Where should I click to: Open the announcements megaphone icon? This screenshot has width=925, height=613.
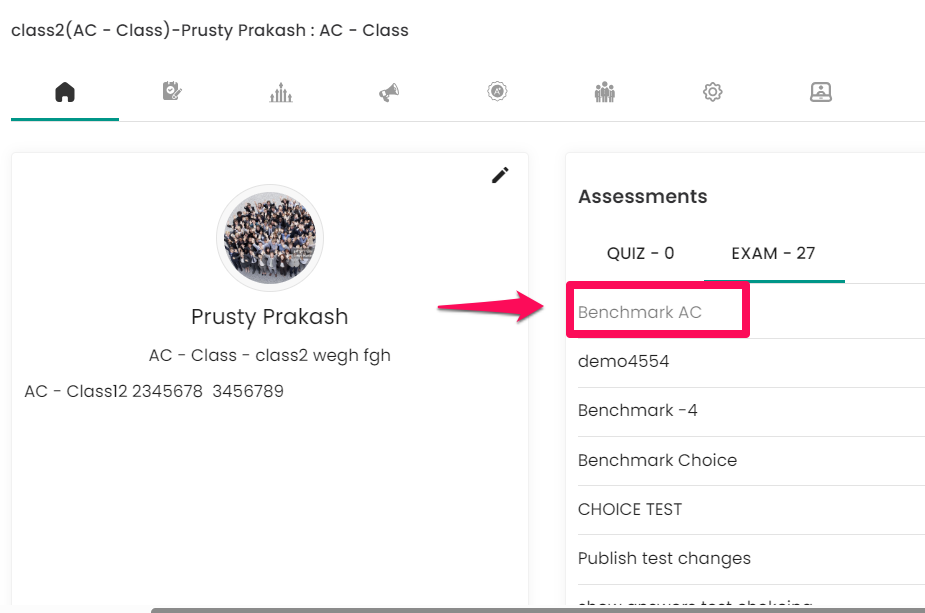[389, 92]
